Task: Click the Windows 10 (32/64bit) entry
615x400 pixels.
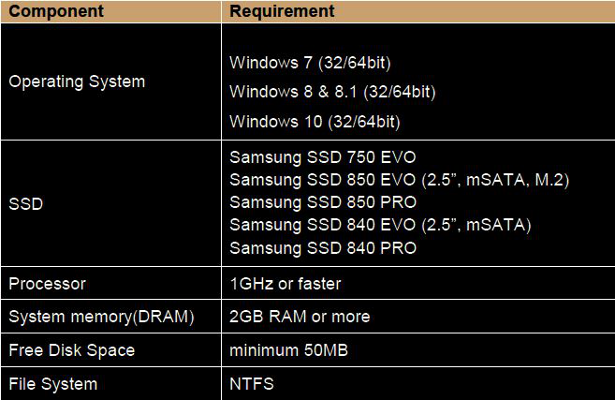Action: click(x=313, y=122)
